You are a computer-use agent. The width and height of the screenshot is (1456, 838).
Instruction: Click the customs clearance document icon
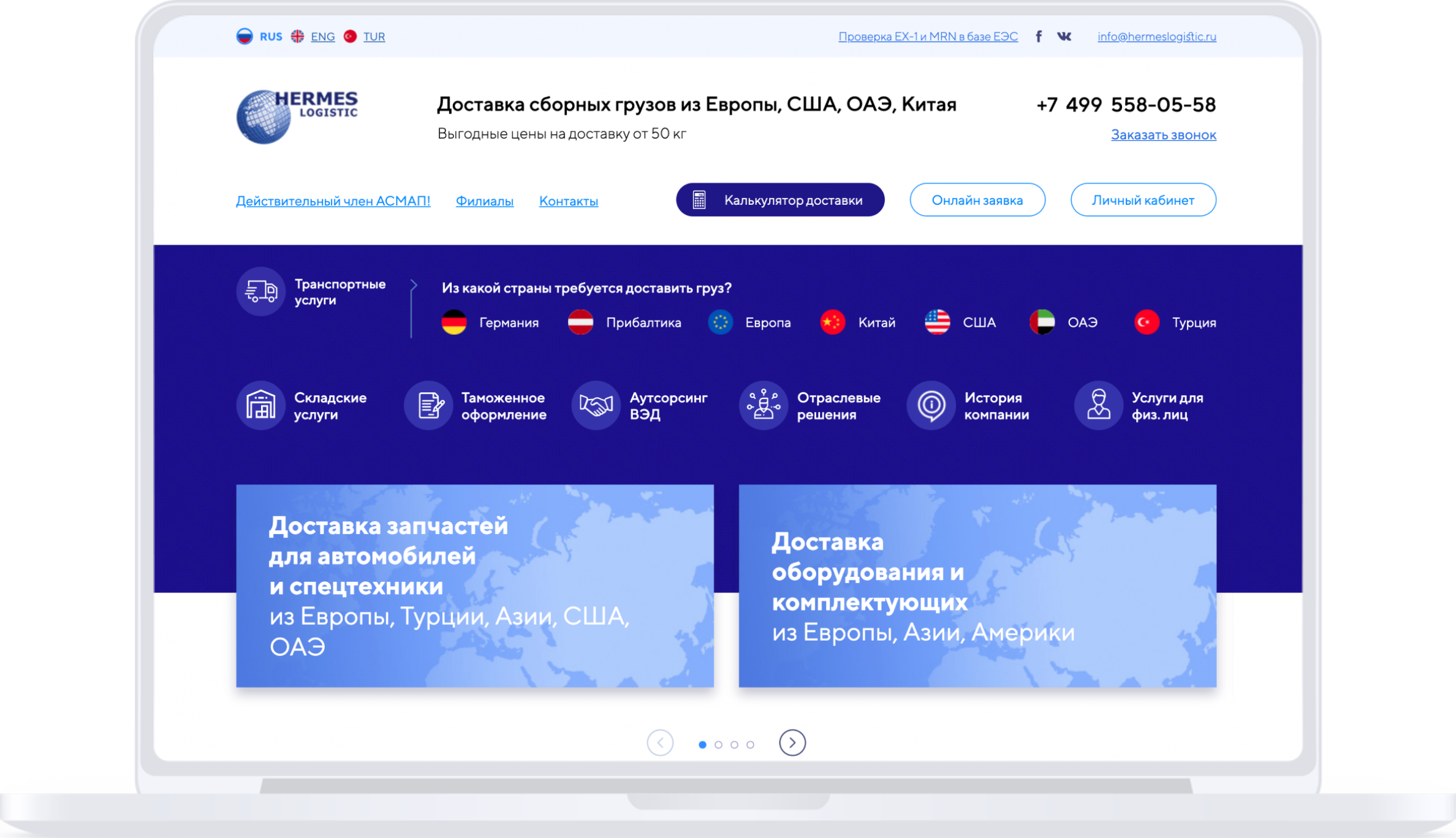point(428,405)
